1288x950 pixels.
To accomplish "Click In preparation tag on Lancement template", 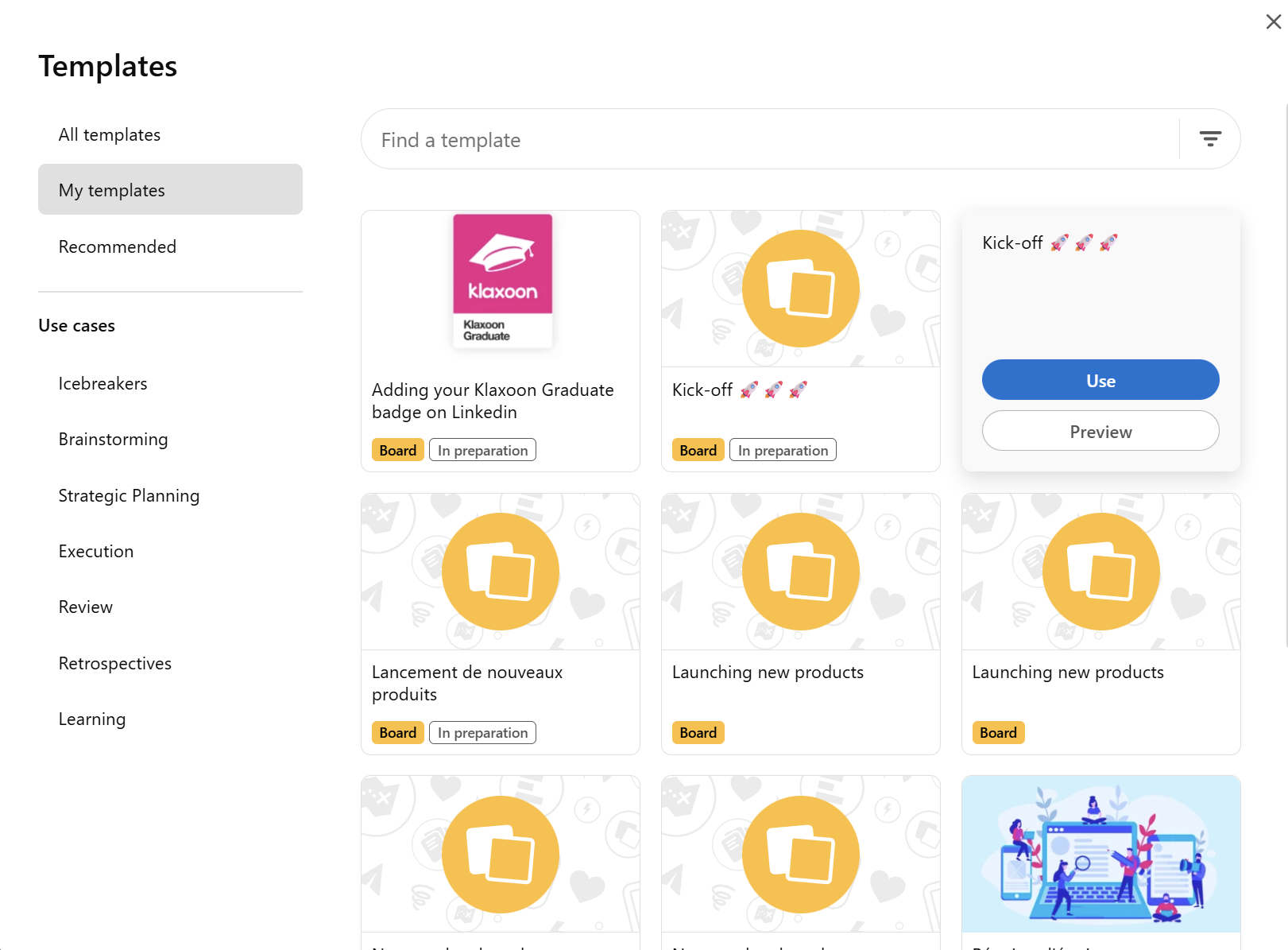I will [482, 733].
